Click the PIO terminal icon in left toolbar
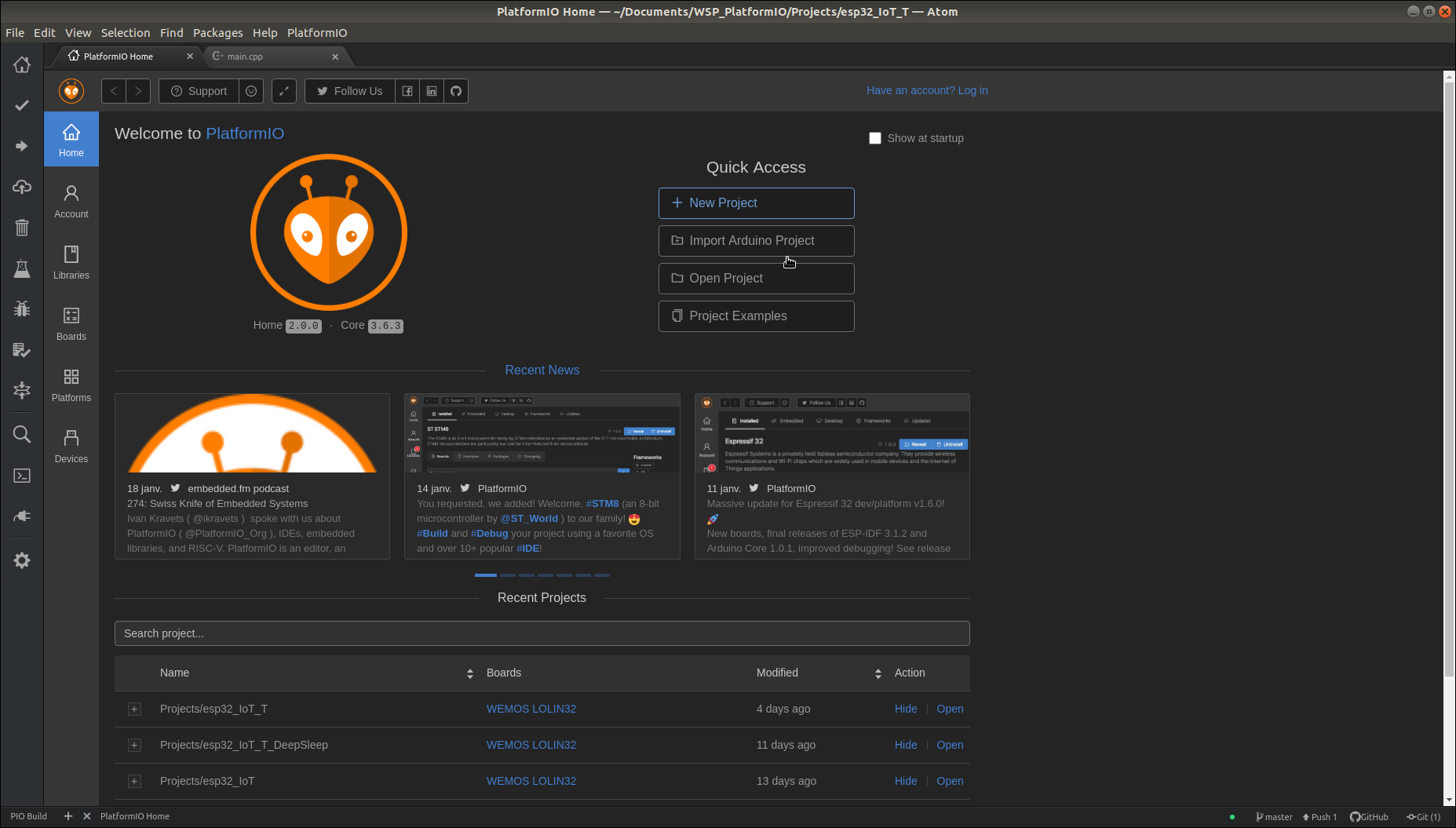The height and width of the screenshot is (828, 1456). pos(22,476)
